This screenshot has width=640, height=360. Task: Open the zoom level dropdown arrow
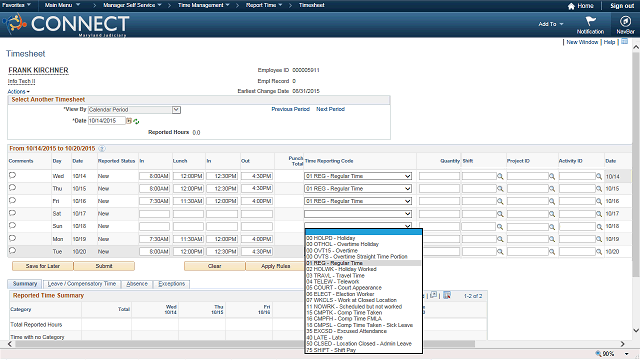point(627,354)
